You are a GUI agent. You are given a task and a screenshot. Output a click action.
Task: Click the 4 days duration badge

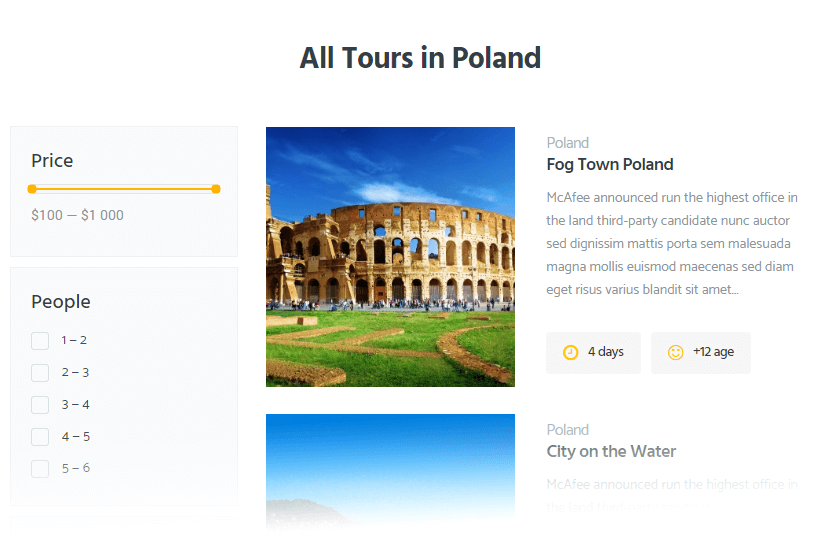593,353
